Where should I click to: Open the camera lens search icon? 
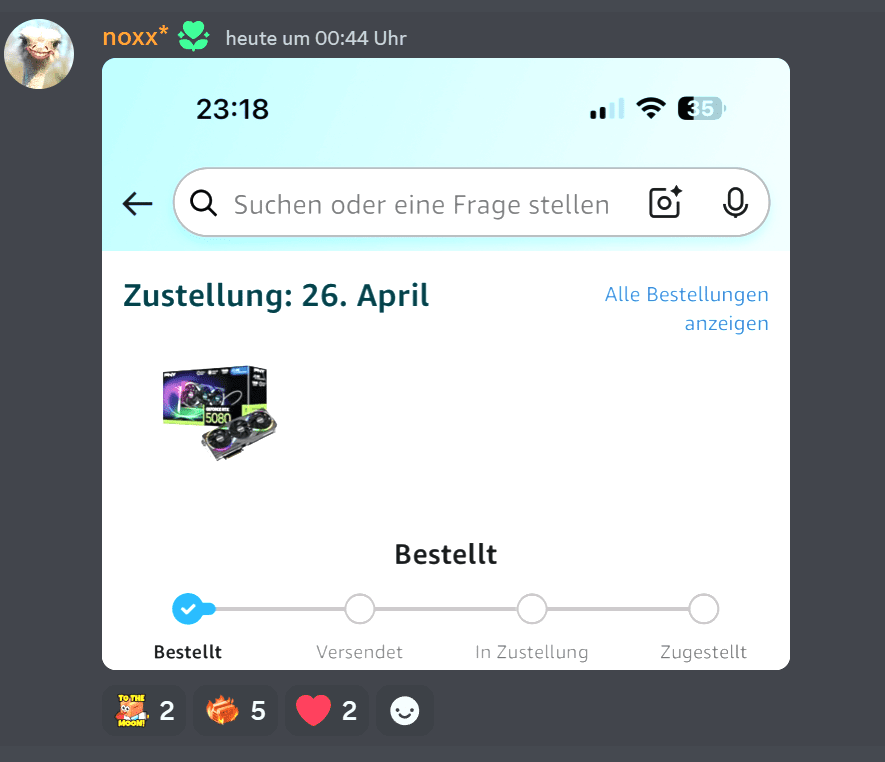pyautogui.click(x=666, y=202)
